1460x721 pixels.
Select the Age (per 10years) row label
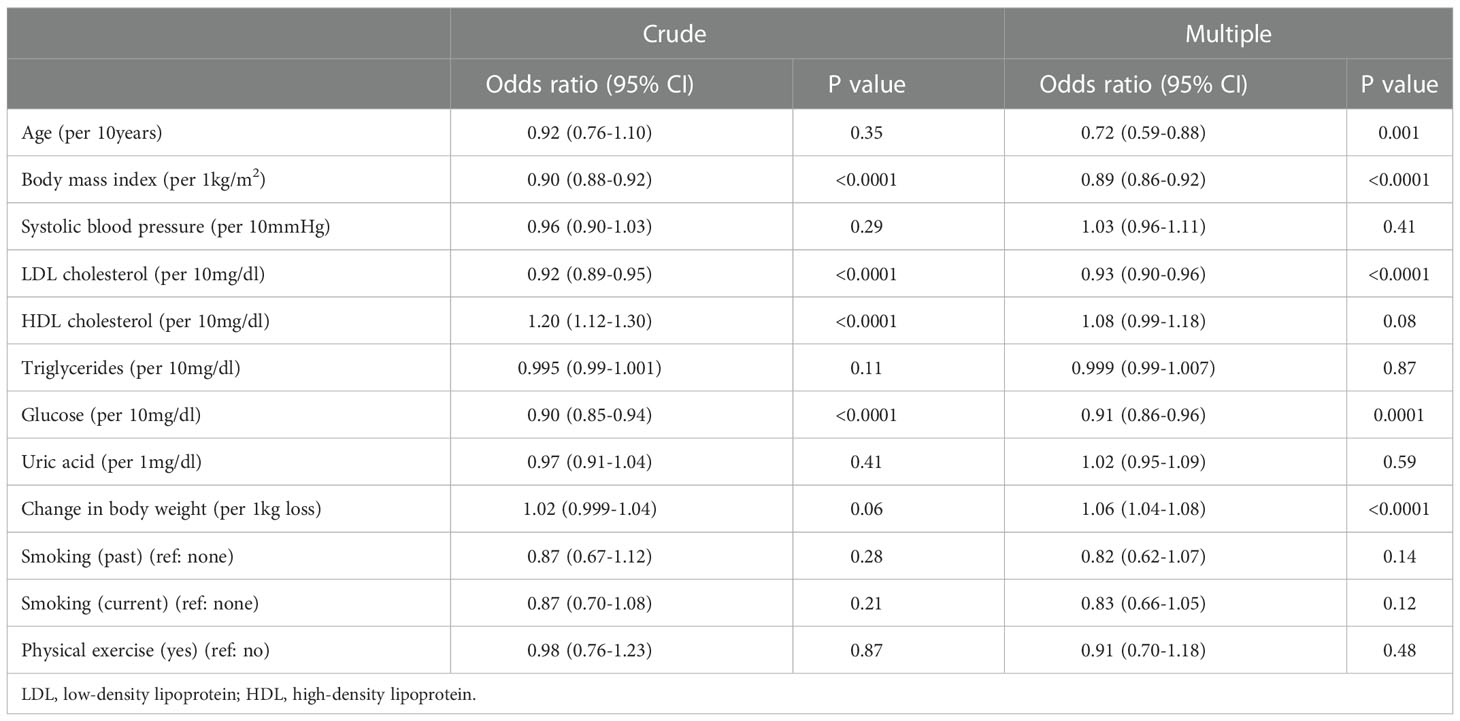87,132
